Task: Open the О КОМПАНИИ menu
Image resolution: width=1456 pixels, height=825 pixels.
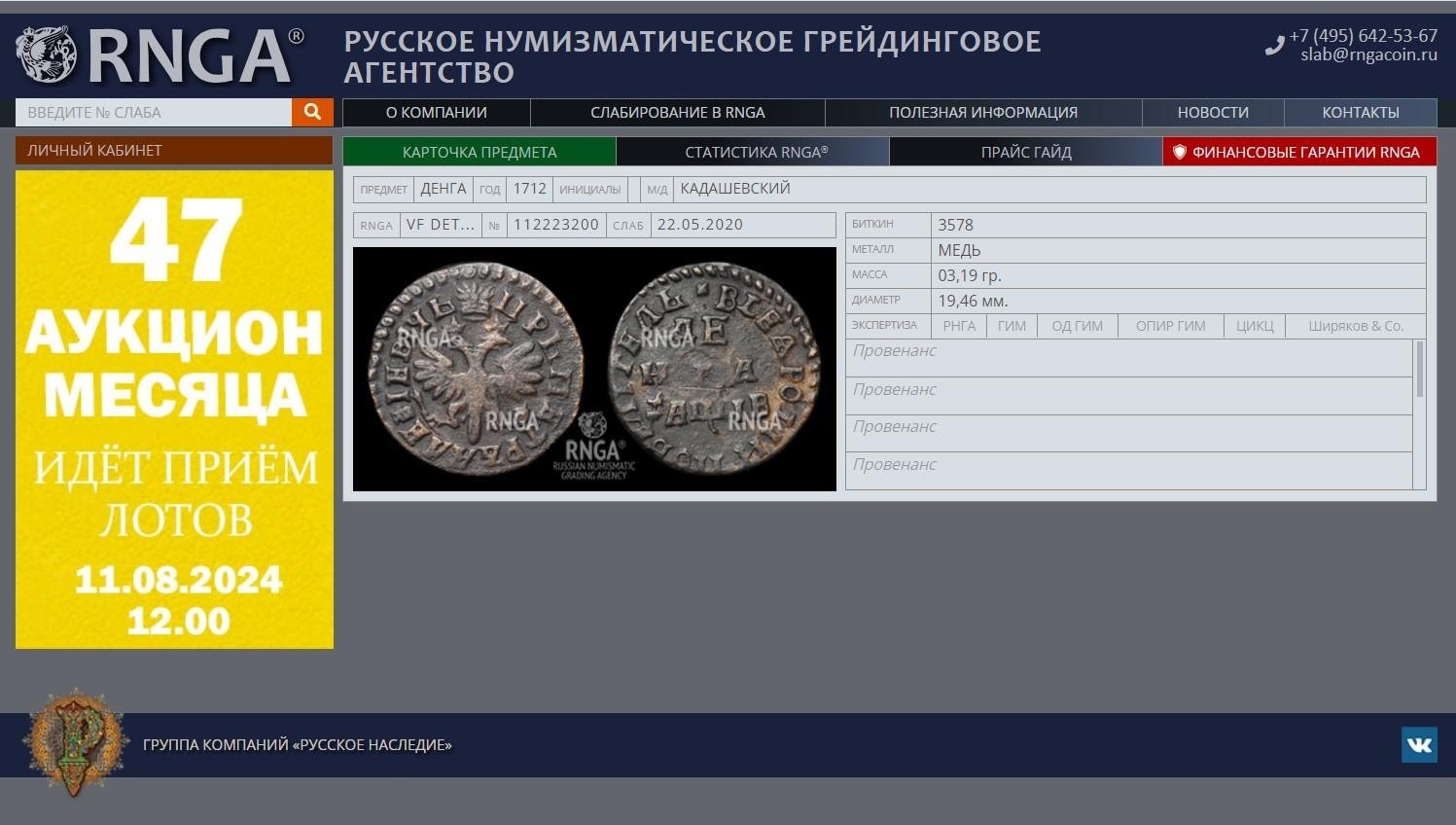Action: [x=436, y=113]
